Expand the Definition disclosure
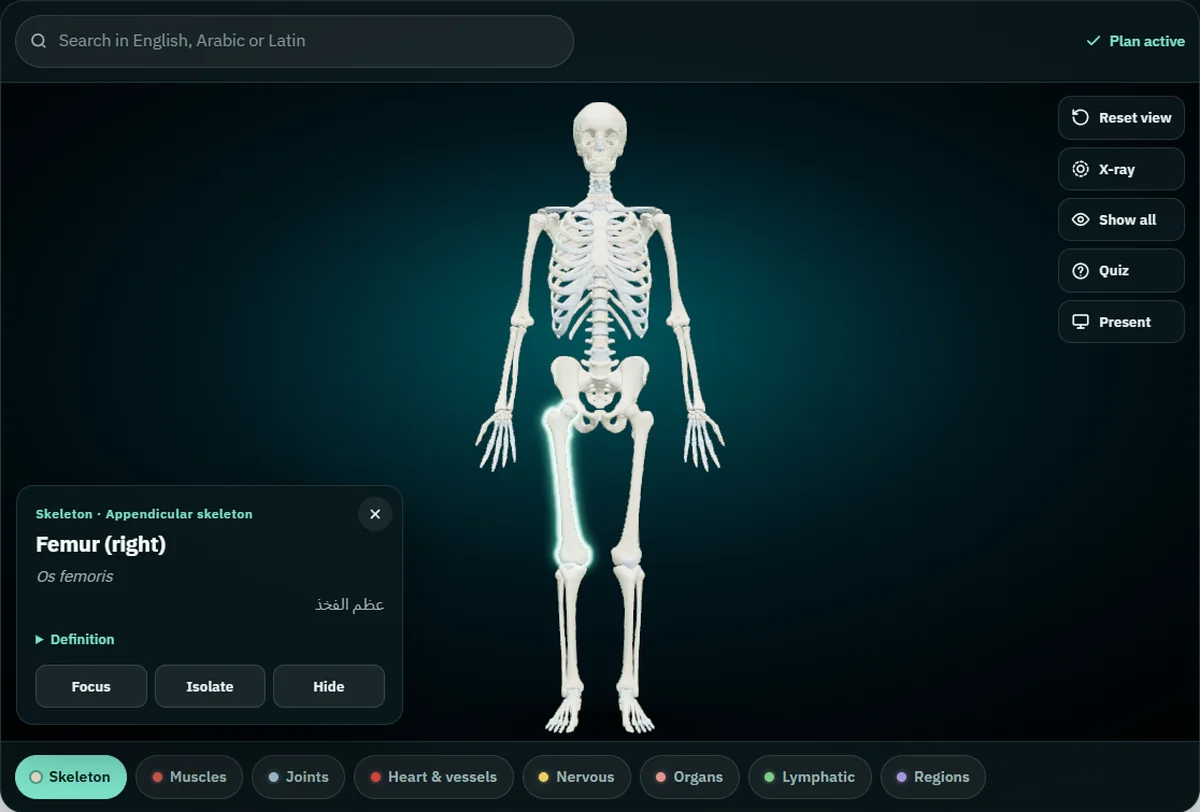 (75, 639)
